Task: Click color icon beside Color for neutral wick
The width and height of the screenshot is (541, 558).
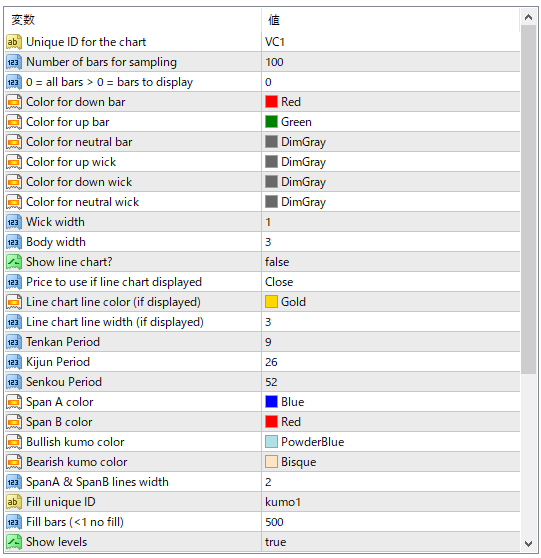Action: point(14,202)
